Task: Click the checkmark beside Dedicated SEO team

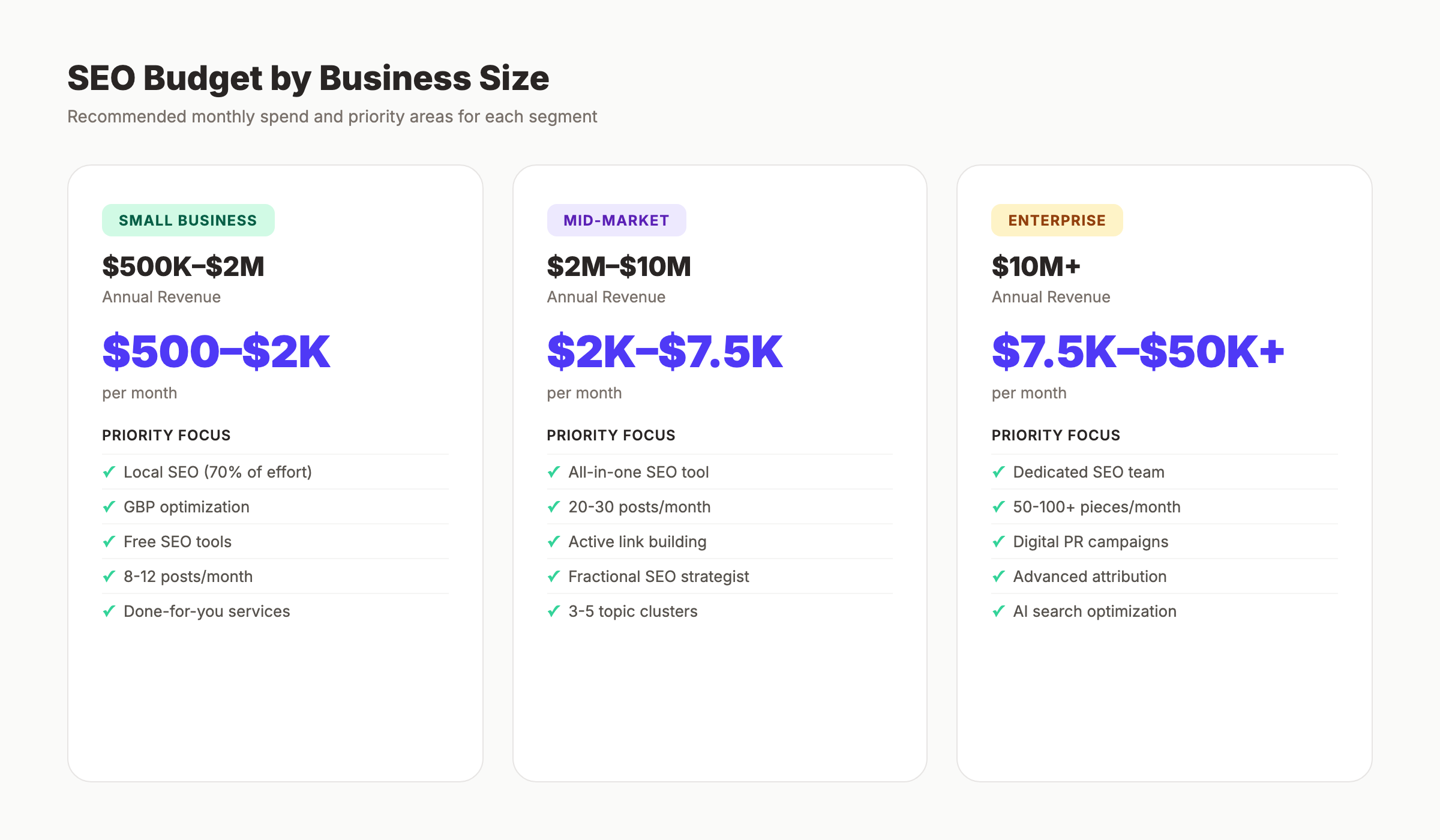Action: 998,472
